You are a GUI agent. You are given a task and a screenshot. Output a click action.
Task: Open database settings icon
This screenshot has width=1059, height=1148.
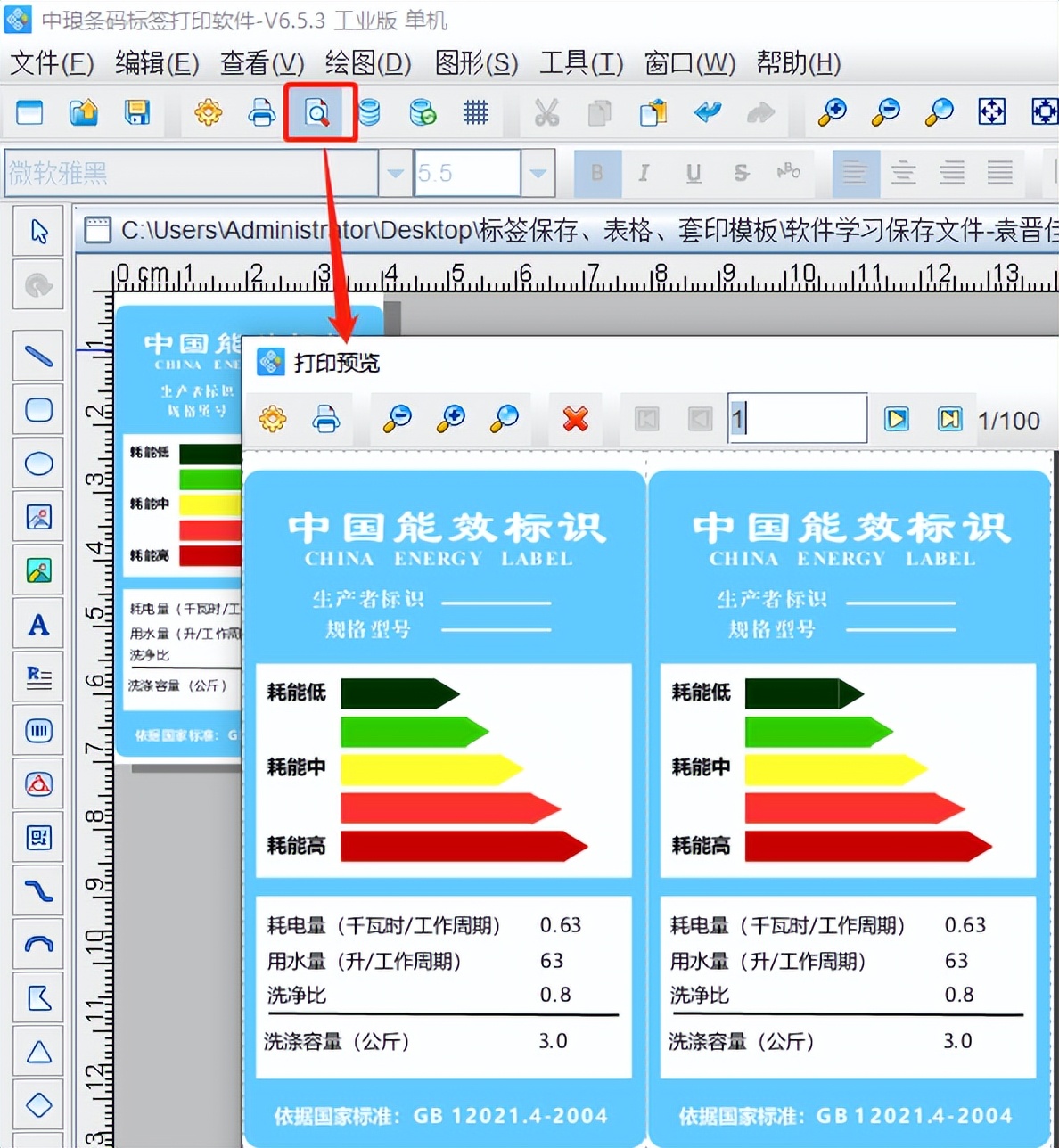coord(369,112)
